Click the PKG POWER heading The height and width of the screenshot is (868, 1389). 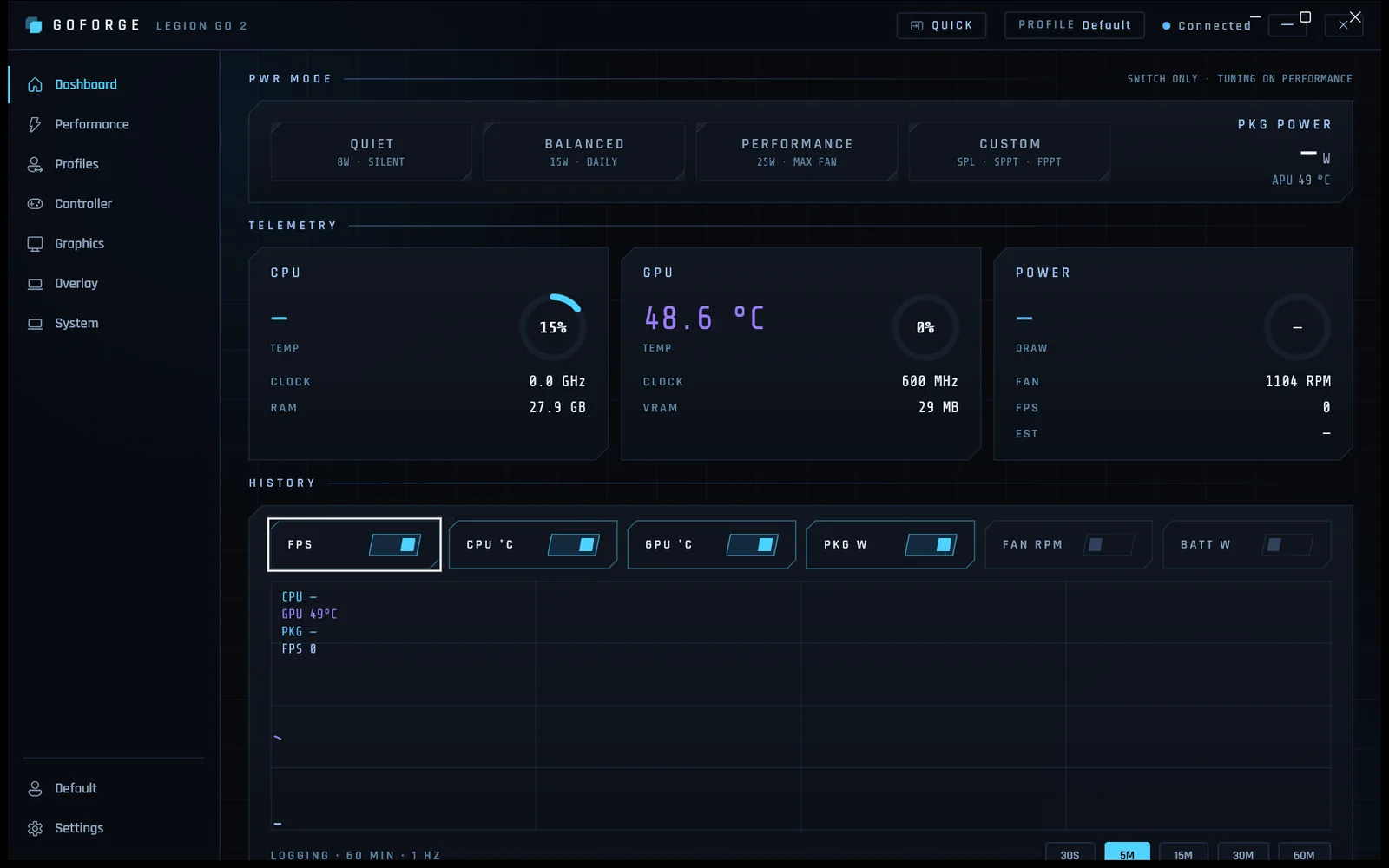1284,124
